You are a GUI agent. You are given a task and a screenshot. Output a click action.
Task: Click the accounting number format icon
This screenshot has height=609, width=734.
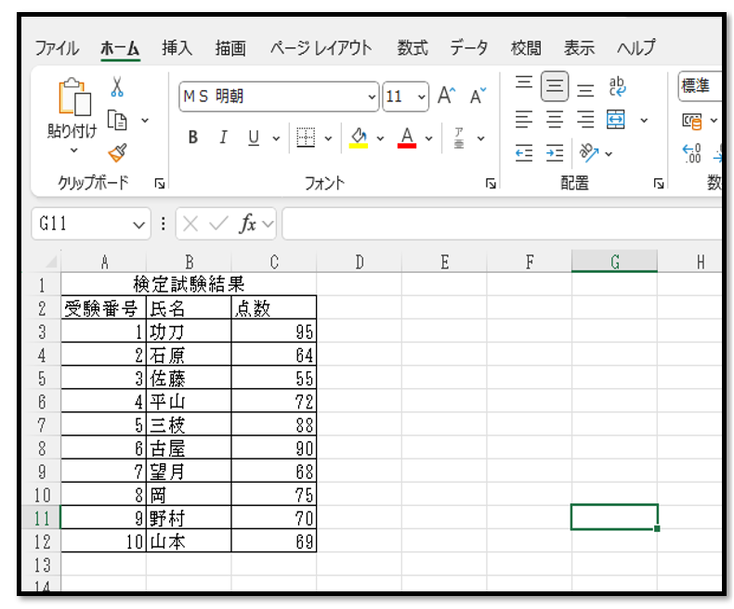tap(692, 121)
